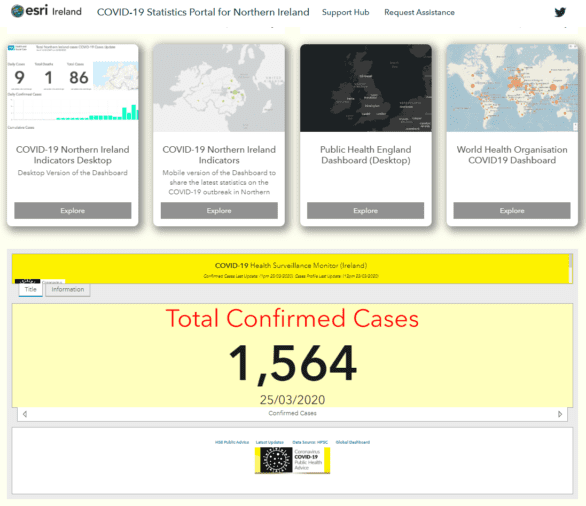Click the grey Northern Ireland map thumbnail

pyautogui.click(x=219, y=88)
